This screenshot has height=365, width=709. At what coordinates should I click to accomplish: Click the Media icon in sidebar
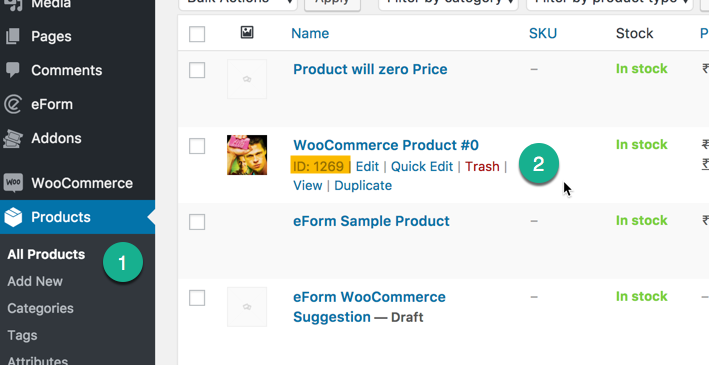coord(13,5)
